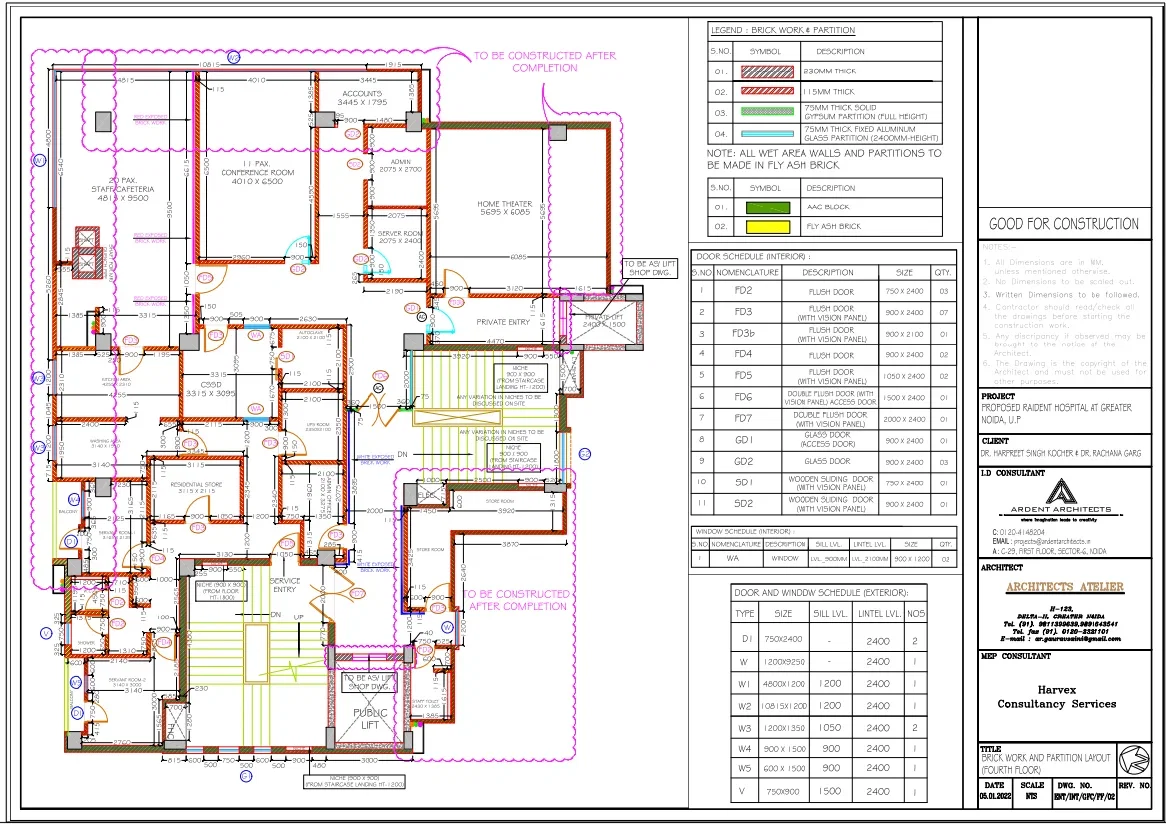Click the GOOD FOR CONSTRUCTION stamp text
Viewport: 1166px width, 825px height.
[x=1063, y=224]
